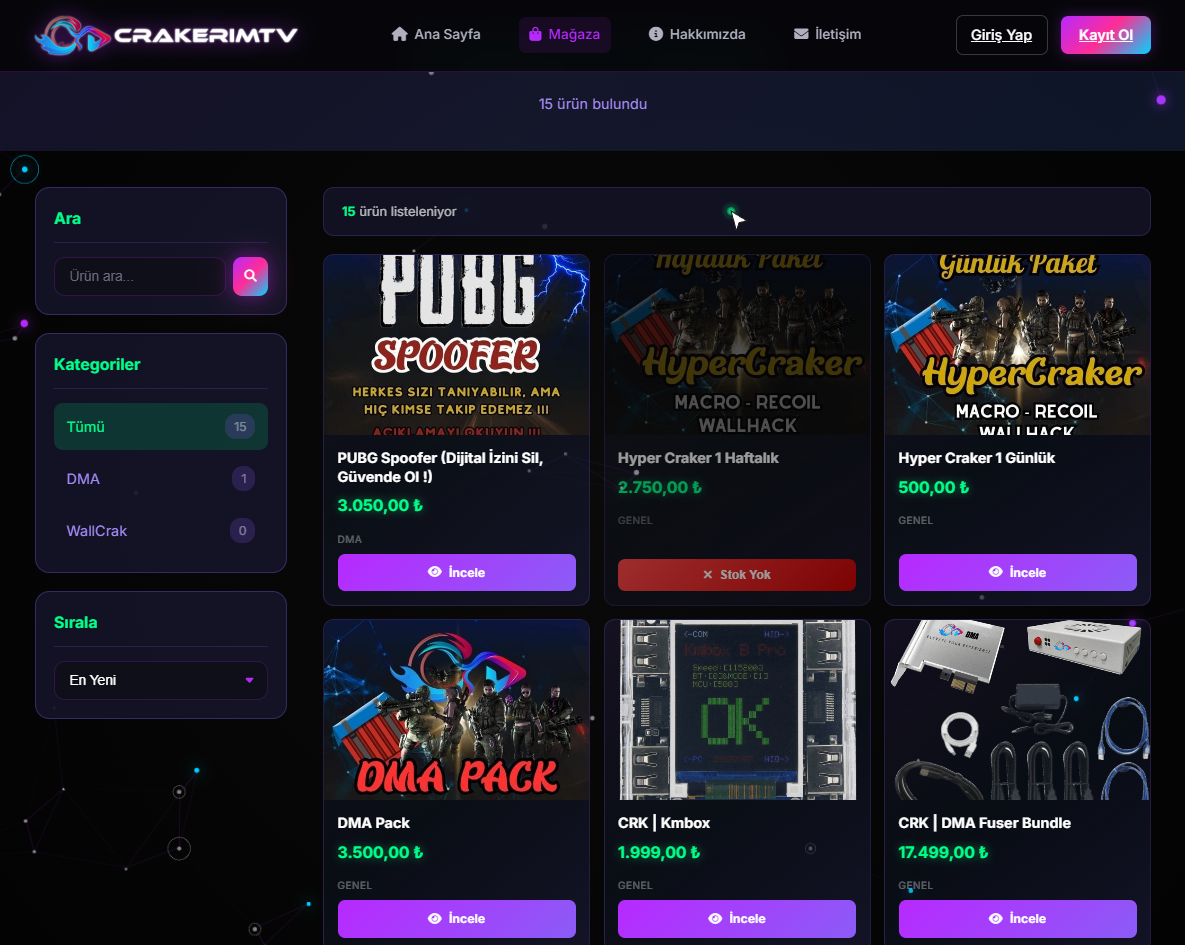Click the pink search magnifier button
The image size is (1185, 945).
coord(250,276)
